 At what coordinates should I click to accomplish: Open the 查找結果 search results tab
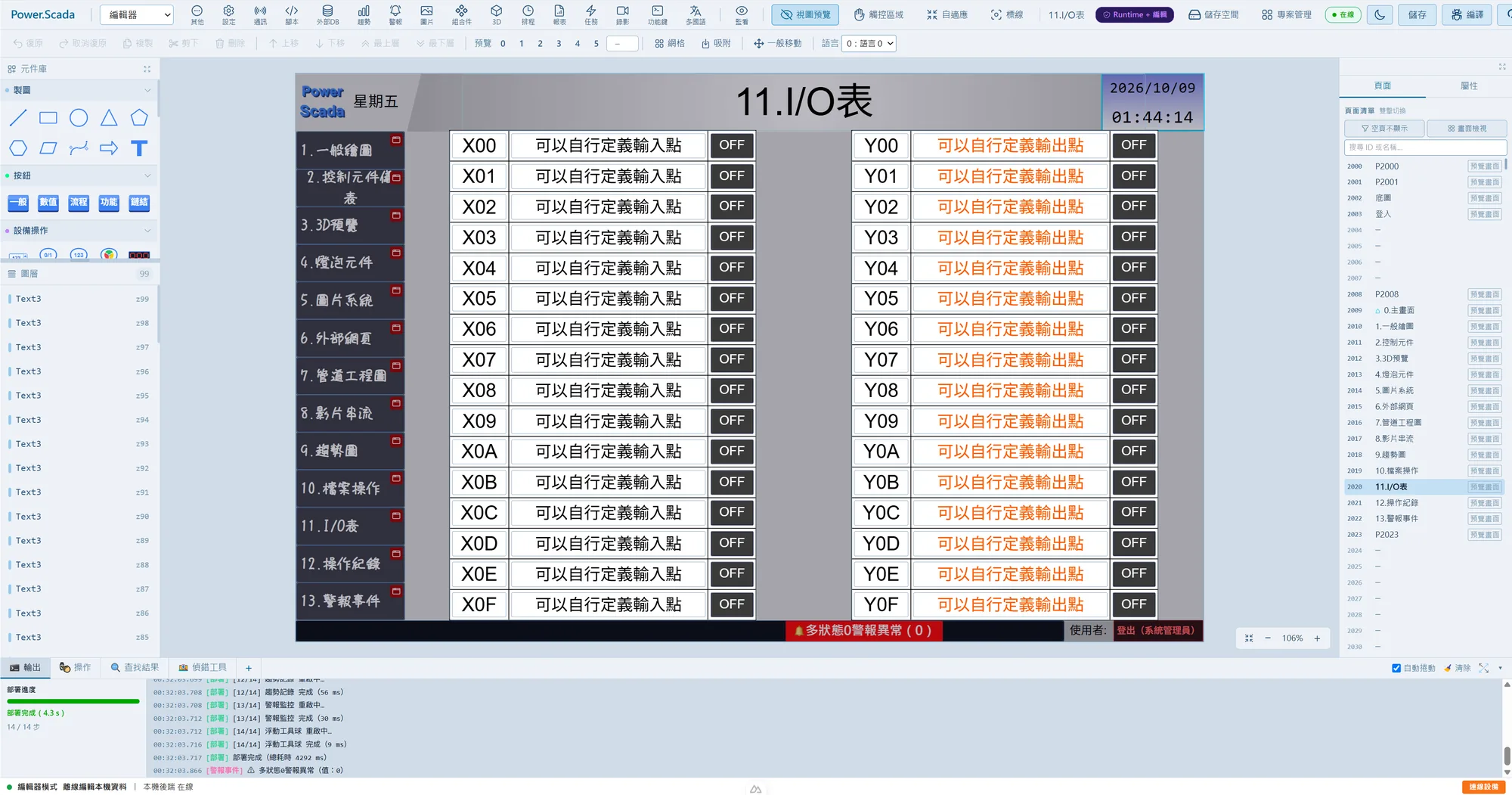coord(135,668)
